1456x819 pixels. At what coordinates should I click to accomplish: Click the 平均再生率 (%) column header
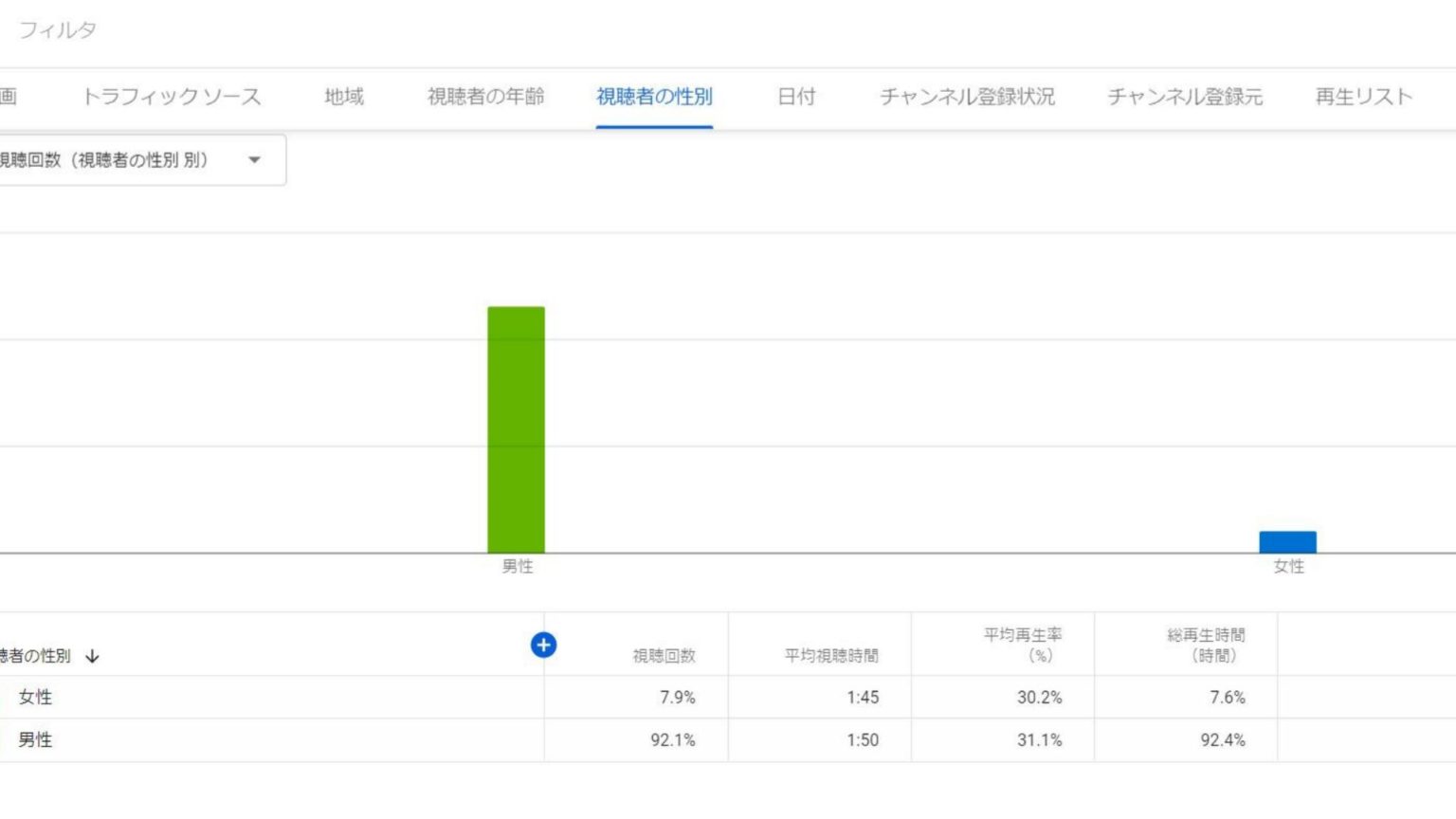(x=1022, y=645)
